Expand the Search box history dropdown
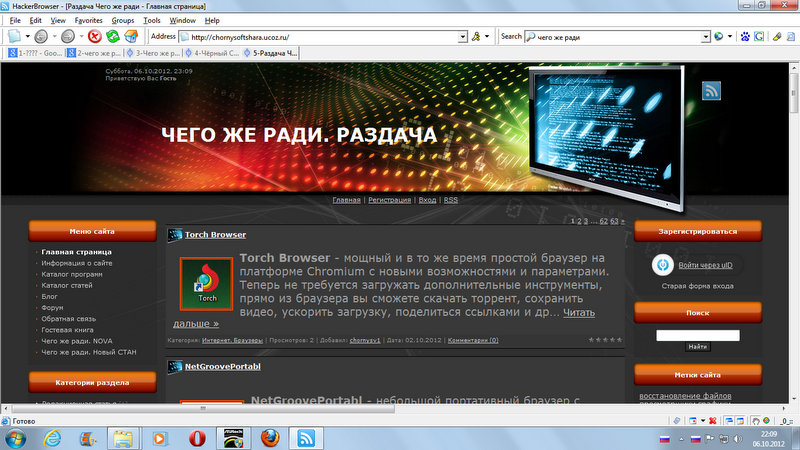The width and height of the screenshot is (800, 450). [706, 37]
